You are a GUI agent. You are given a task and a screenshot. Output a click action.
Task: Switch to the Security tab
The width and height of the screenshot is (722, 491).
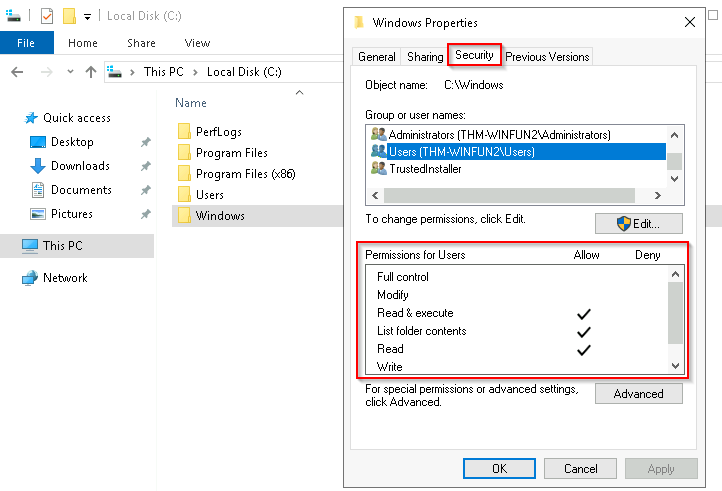point(474,55)
